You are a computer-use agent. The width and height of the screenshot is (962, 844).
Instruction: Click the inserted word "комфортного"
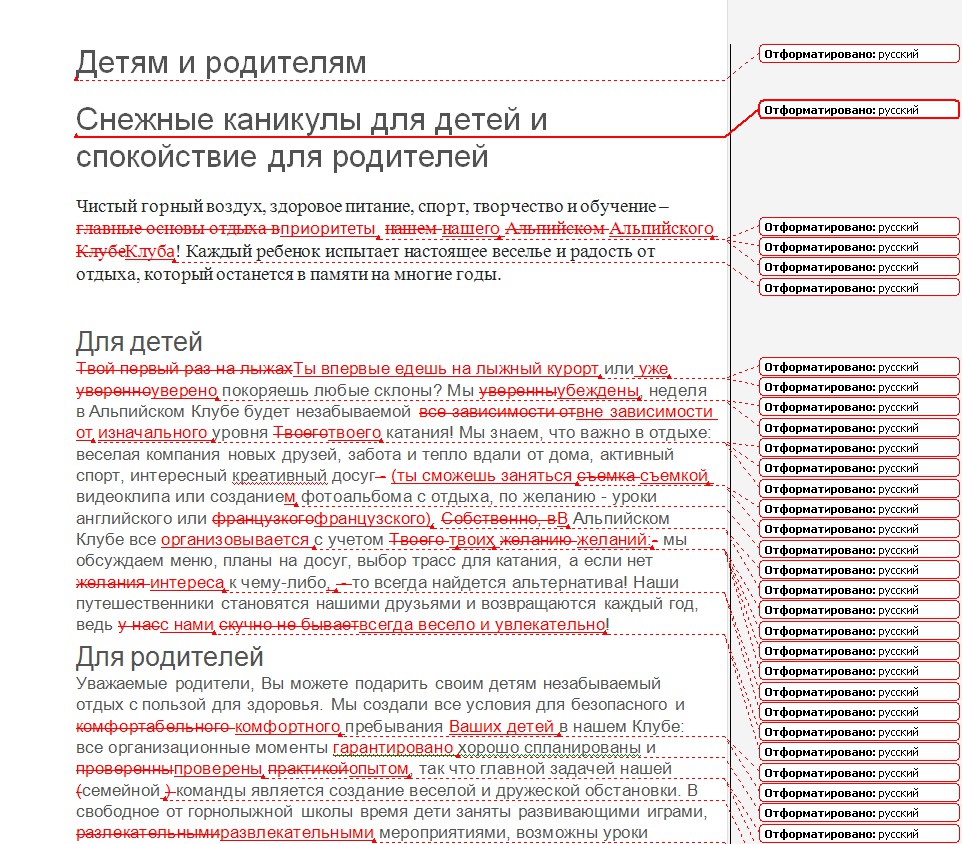288,727
